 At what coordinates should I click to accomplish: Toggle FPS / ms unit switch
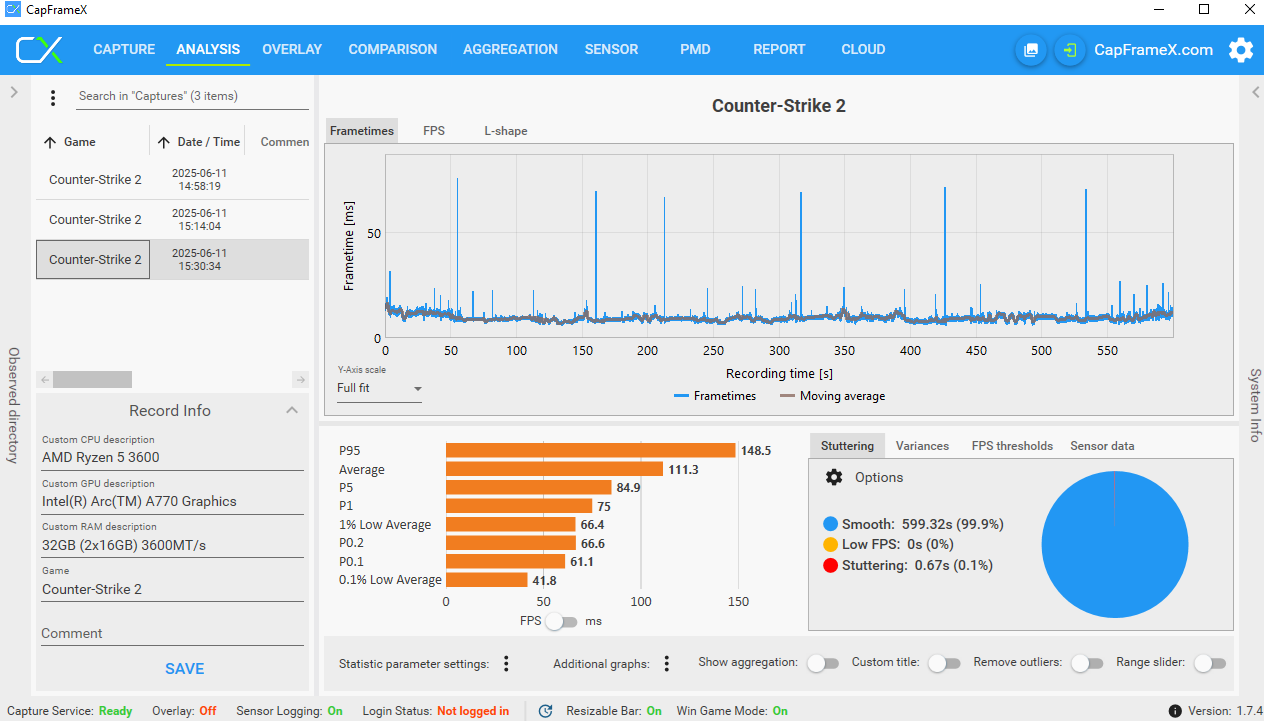coord(562,621)
